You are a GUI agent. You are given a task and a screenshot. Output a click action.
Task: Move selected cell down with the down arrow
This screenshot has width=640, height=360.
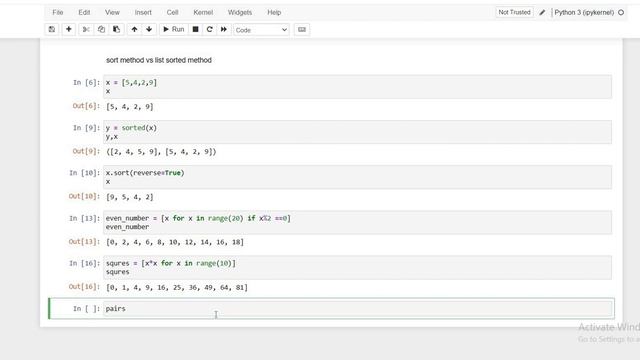(x=149, y=29)
